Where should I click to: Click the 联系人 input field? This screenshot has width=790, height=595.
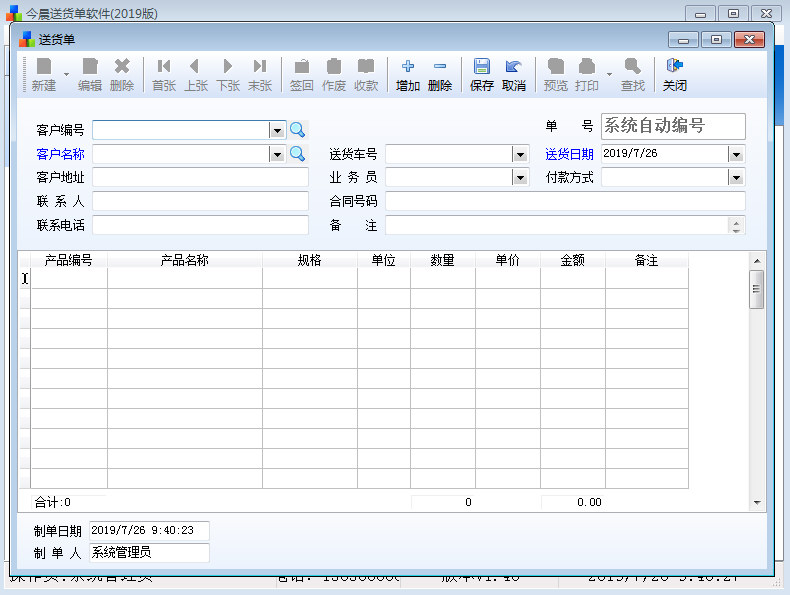pyautogui.click(x=200, y=201)
